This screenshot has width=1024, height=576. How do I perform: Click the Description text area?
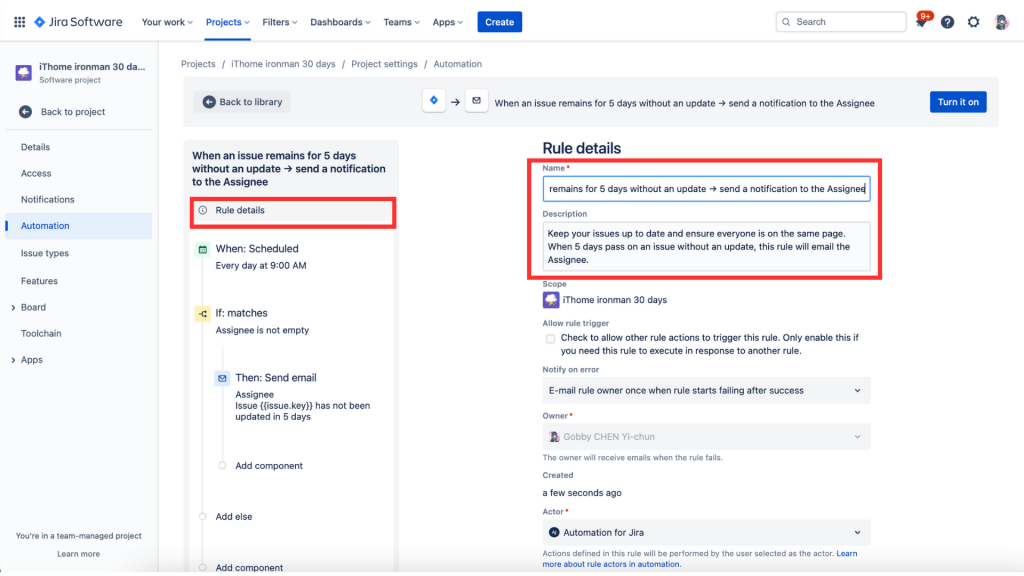[706, 246]
